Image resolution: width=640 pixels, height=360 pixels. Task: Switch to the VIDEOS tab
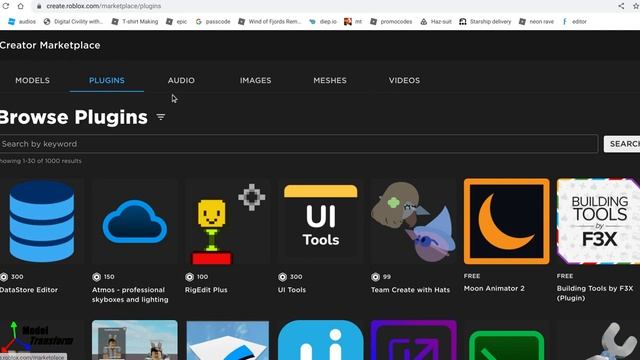click(404, 80)
